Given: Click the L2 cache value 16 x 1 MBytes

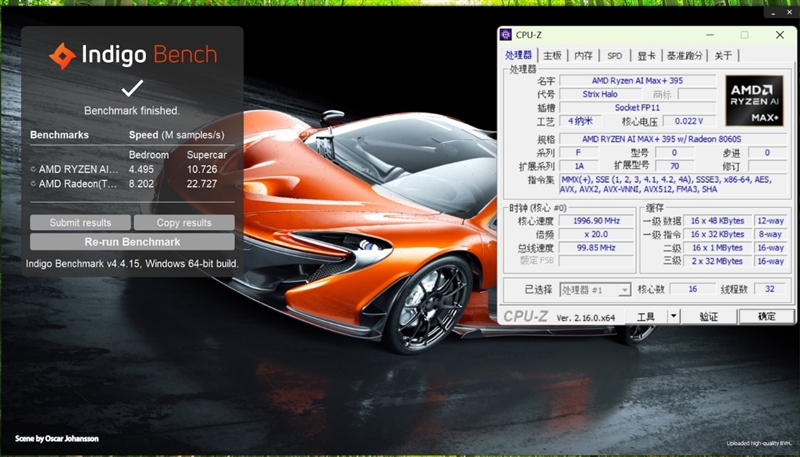Looking at the screenshot, I should pyautogui.click(x=717, y=247).
